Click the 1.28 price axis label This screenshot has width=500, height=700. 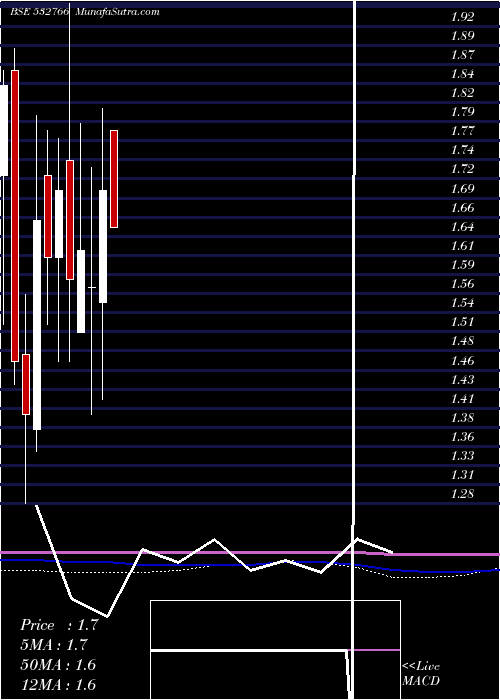462,494
